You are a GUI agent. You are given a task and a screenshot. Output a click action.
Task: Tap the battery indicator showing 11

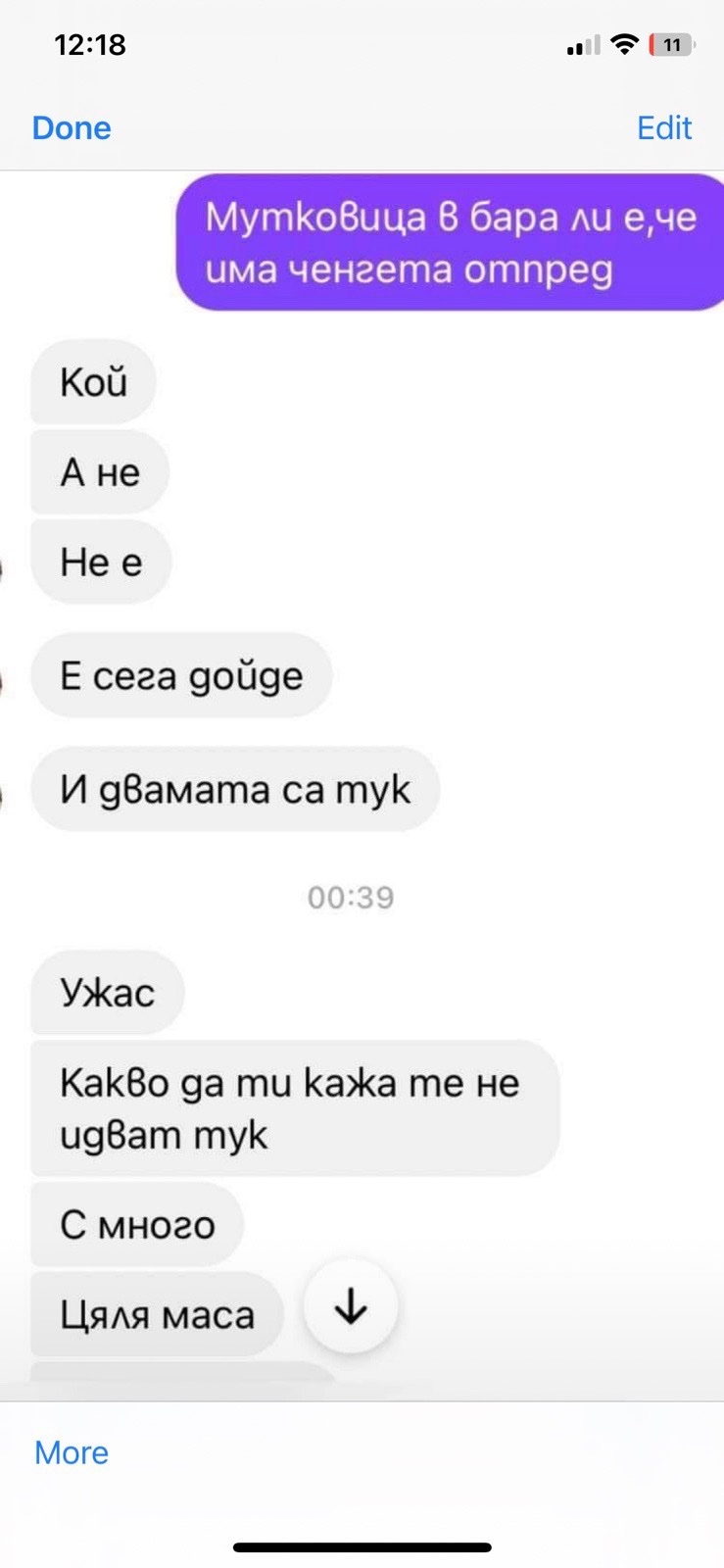672,44
